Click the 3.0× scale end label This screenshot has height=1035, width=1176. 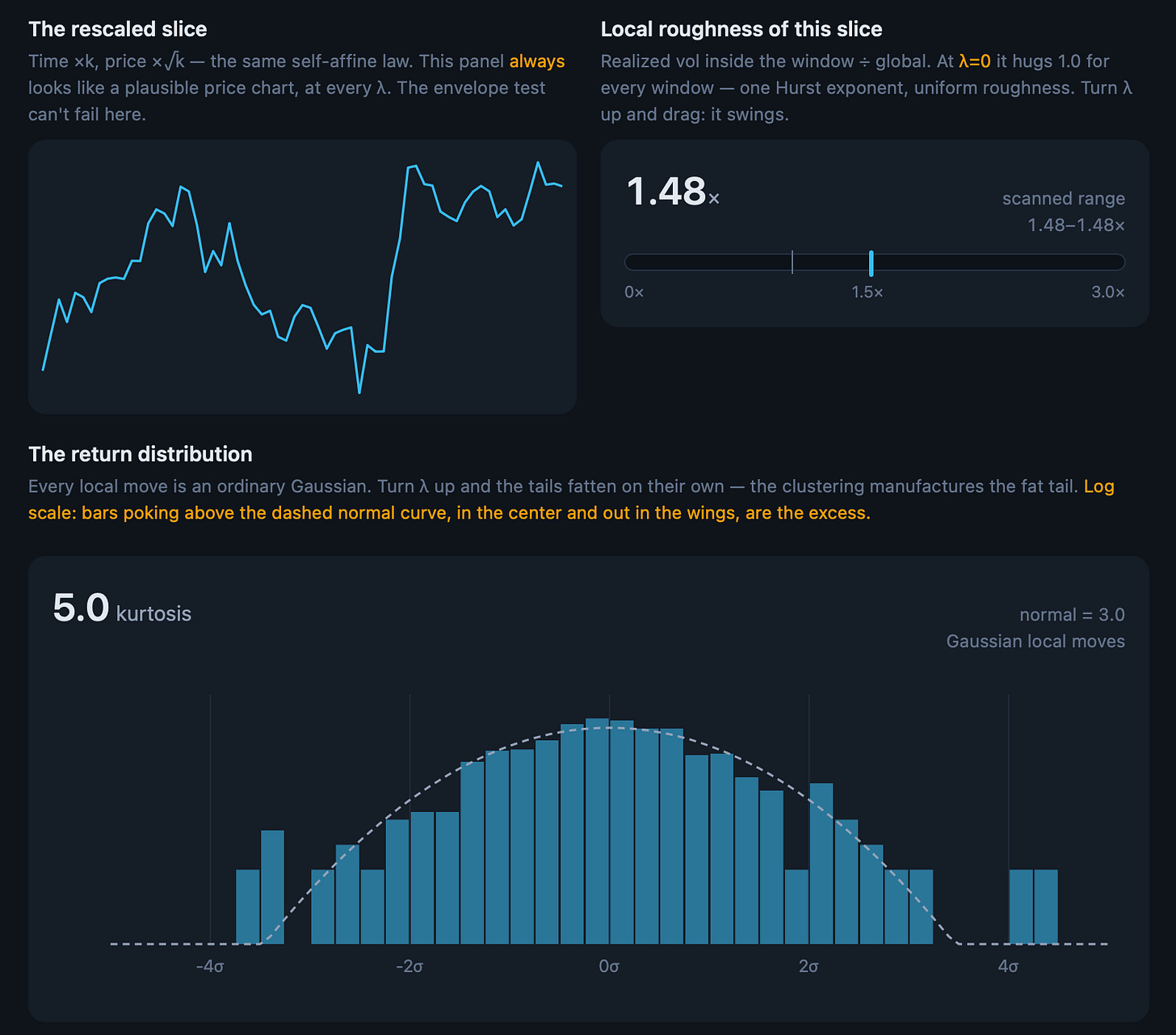tap(1108, 292)
